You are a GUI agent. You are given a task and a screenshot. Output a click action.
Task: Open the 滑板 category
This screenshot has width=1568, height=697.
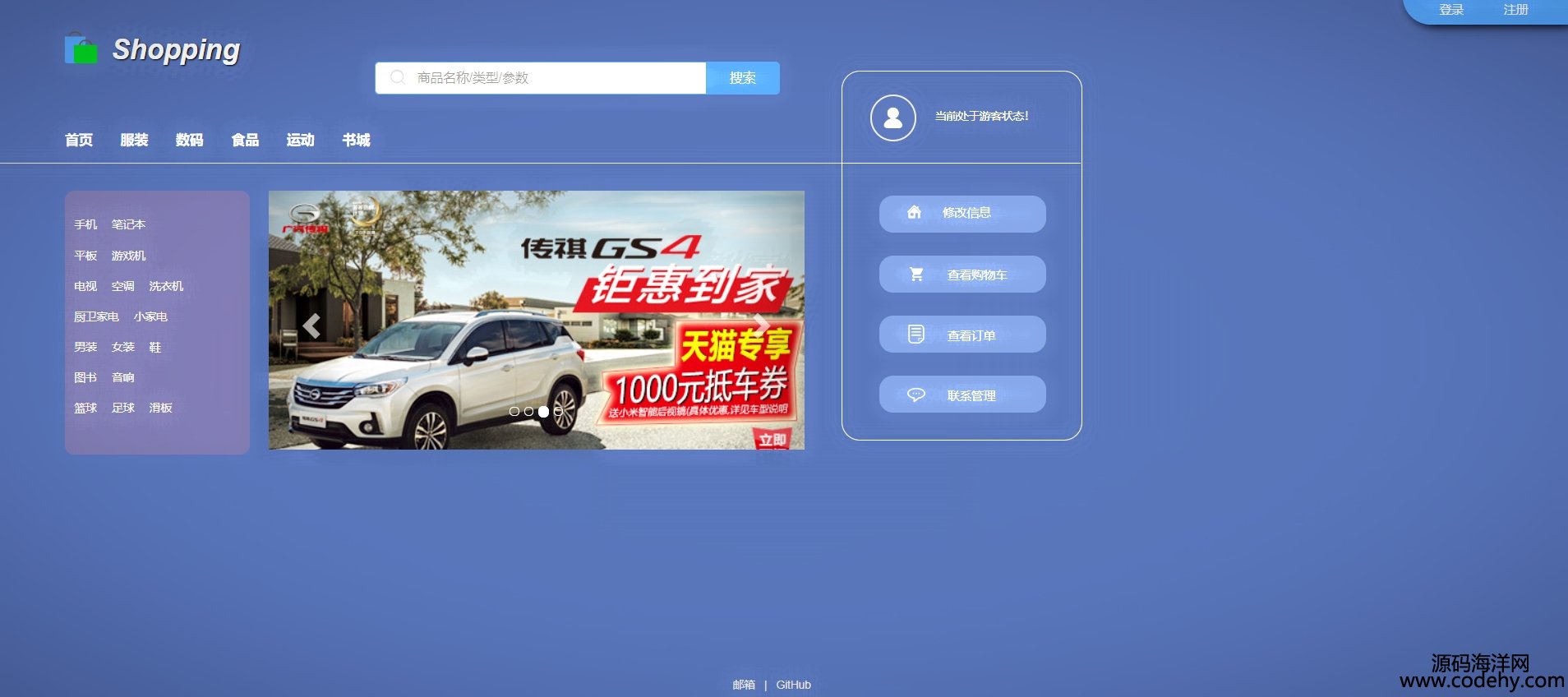click(160, 408)
